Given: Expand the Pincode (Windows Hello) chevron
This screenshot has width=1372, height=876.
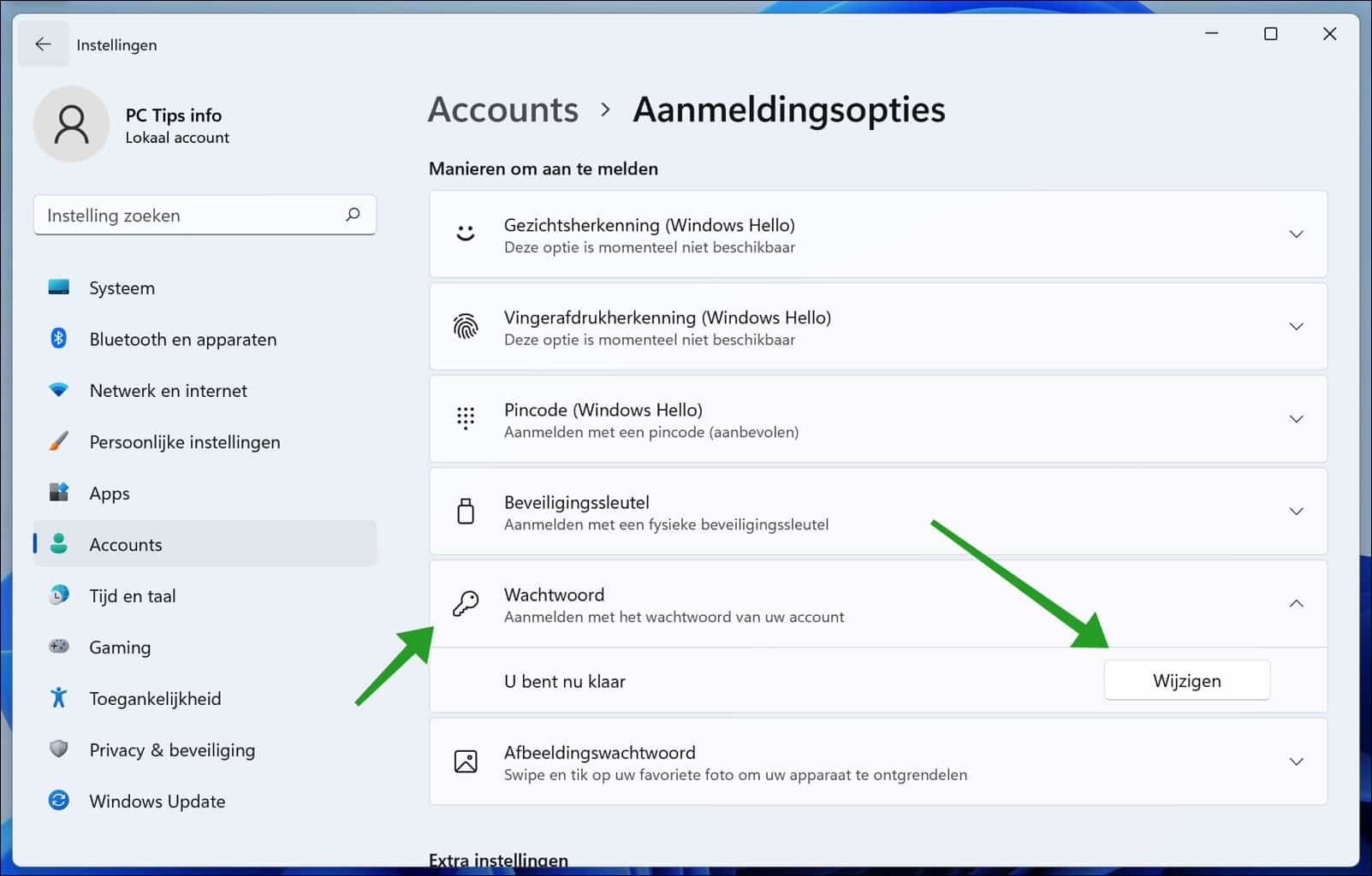Looking at the screenshot, I should pos(1297,418).
